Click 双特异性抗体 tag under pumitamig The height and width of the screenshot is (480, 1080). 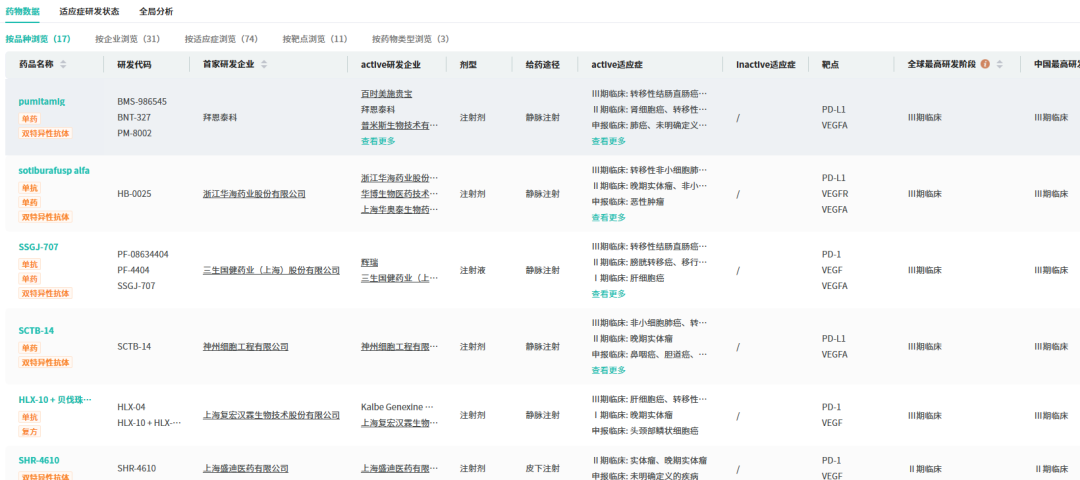[46, 134]
